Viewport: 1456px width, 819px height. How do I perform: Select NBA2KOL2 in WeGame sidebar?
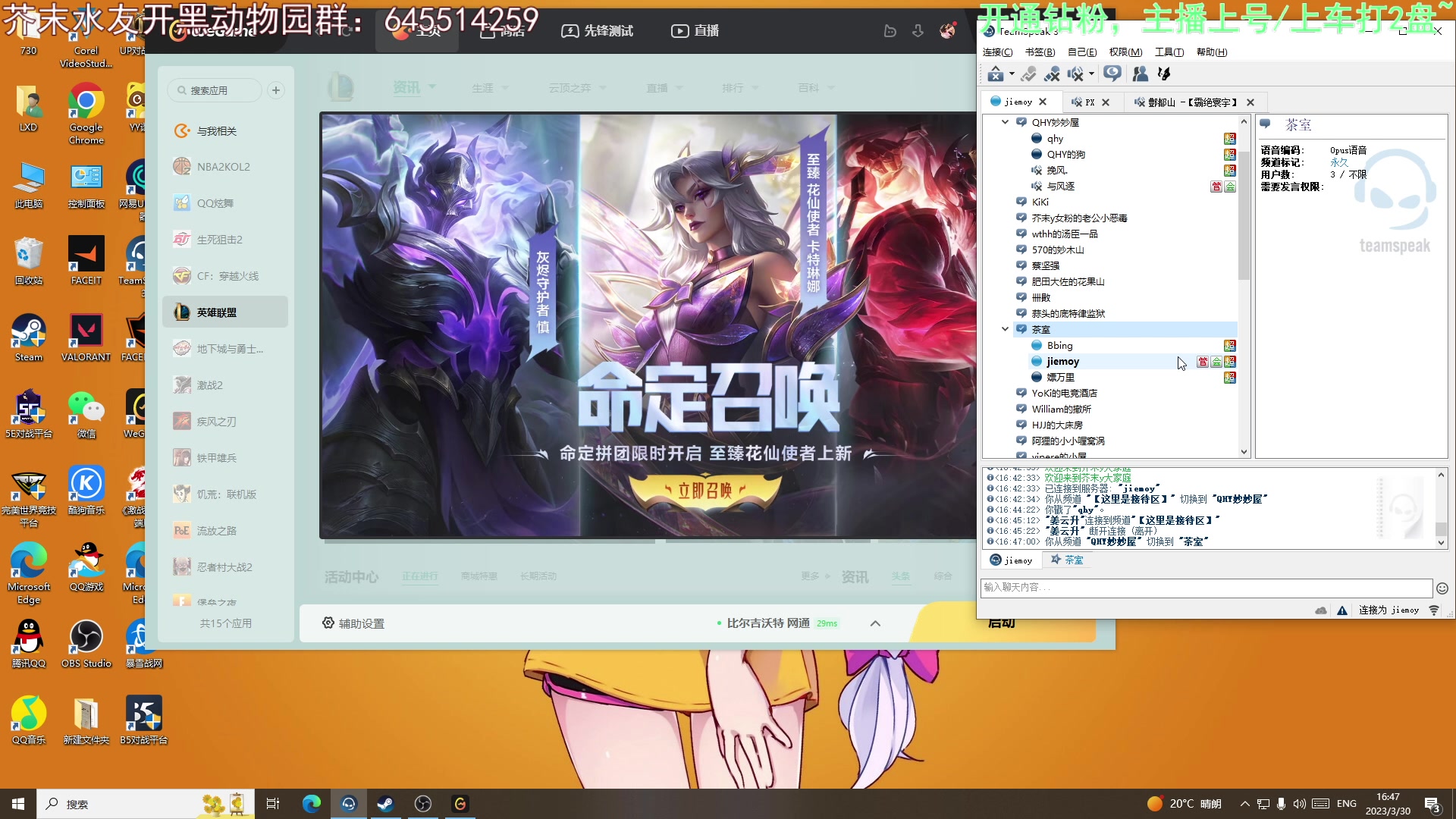coord(225,167)
